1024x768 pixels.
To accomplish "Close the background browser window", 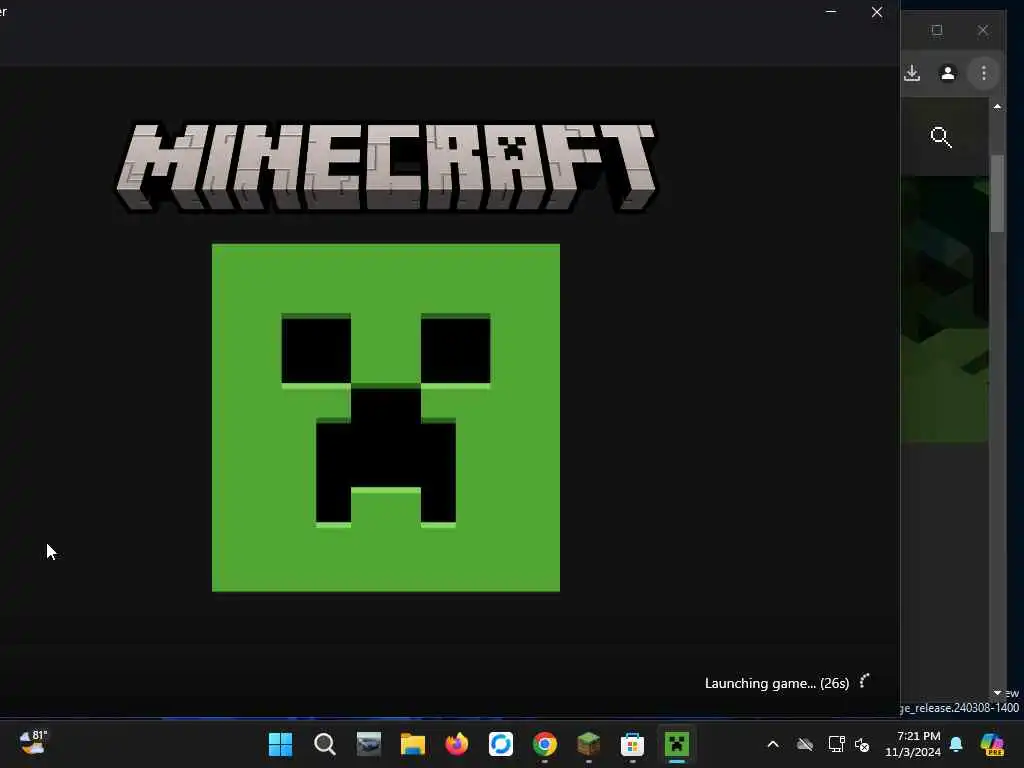I will click(983, 30).
